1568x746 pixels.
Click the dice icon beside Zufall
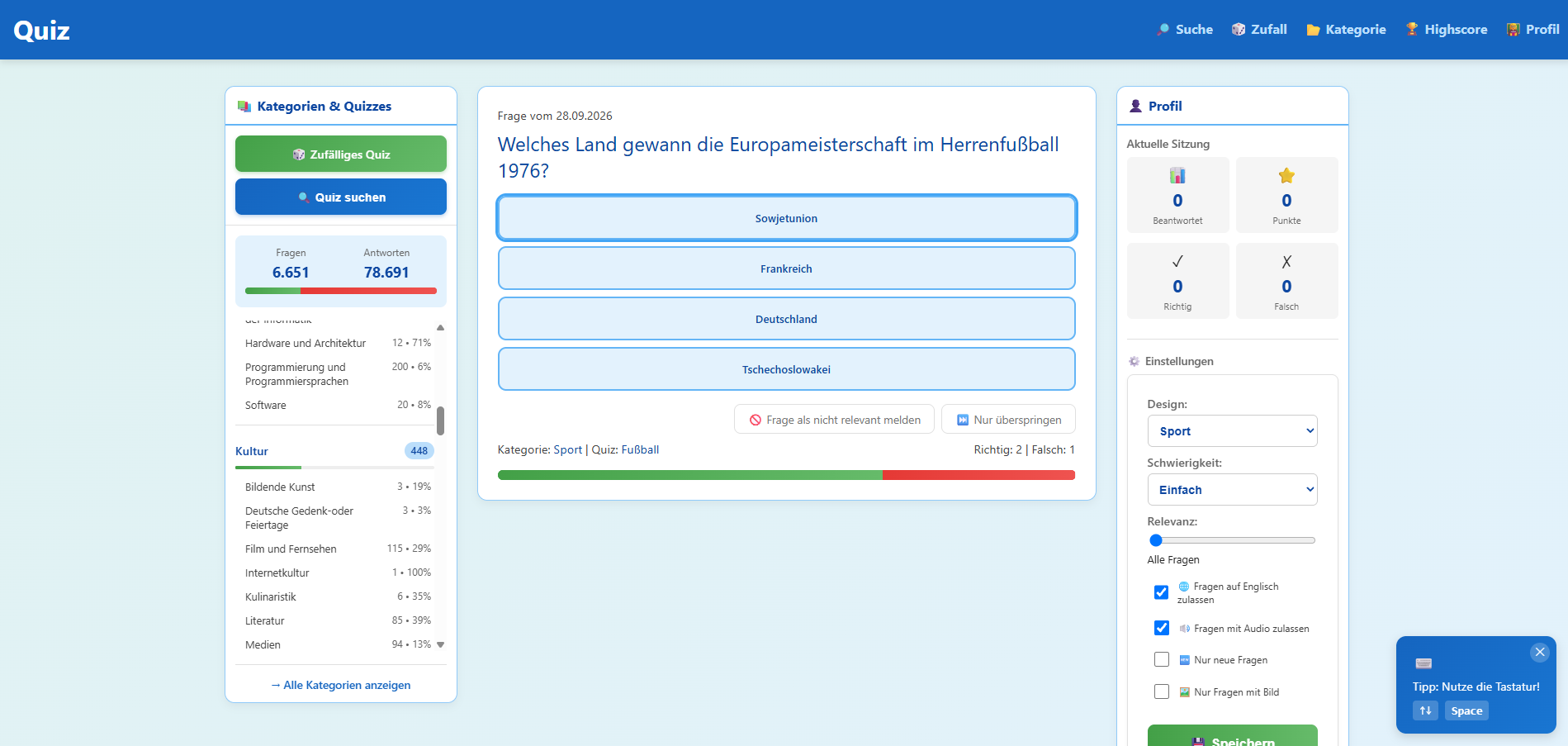(x=1239, y=30)
